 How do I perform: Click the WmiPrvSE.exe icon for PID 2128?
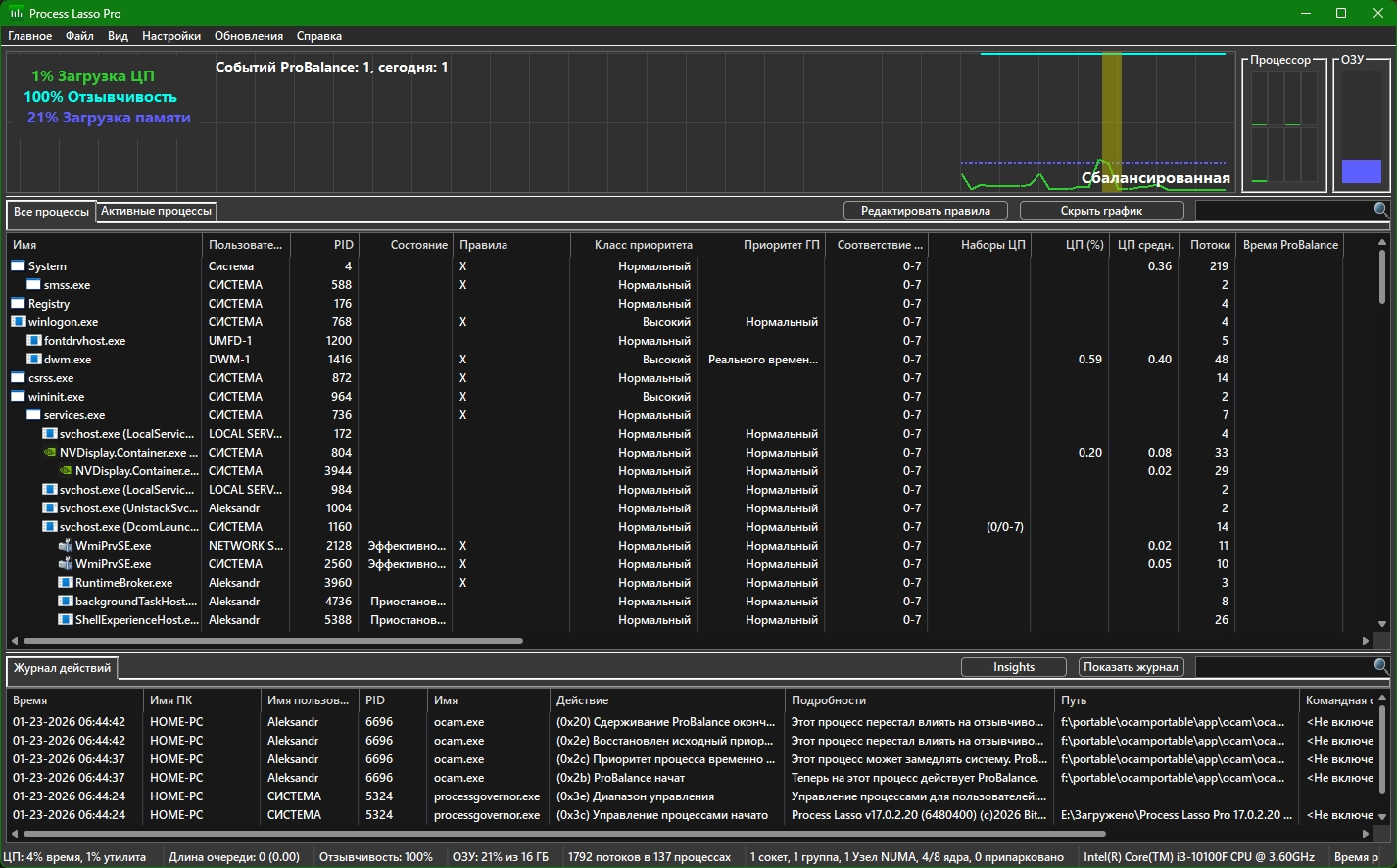66,546
